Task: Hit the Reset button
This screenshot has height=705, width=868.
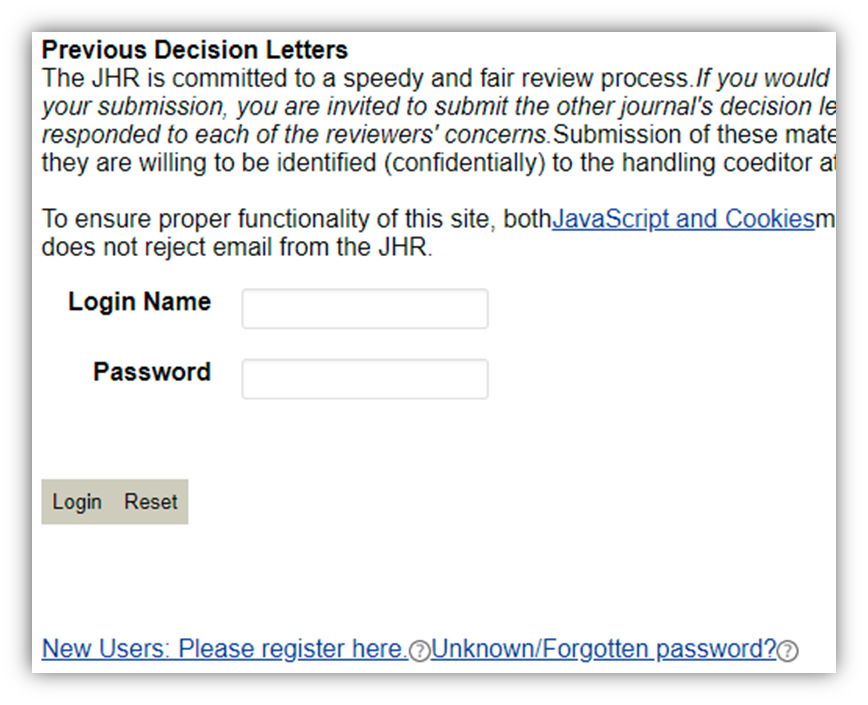Action: [x=151, y=502]
